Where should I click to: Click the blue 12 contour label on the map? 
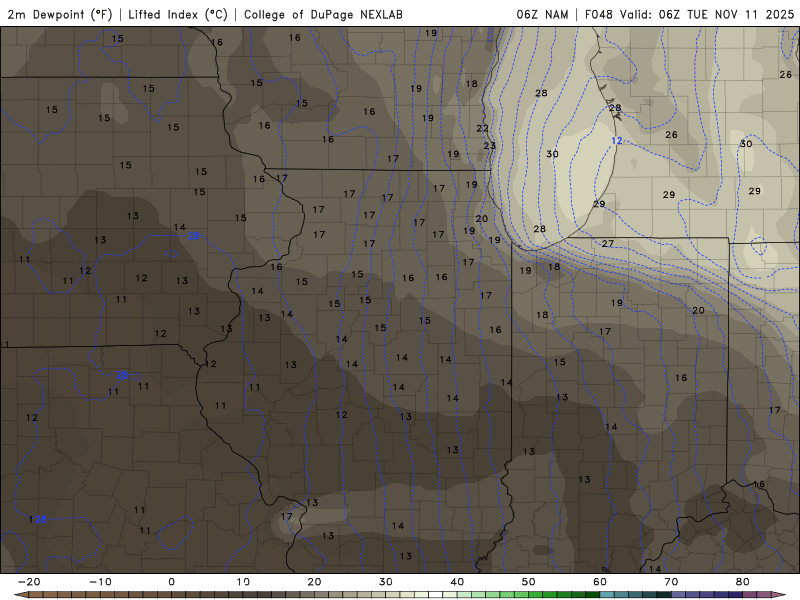click(x=617, y=141)
